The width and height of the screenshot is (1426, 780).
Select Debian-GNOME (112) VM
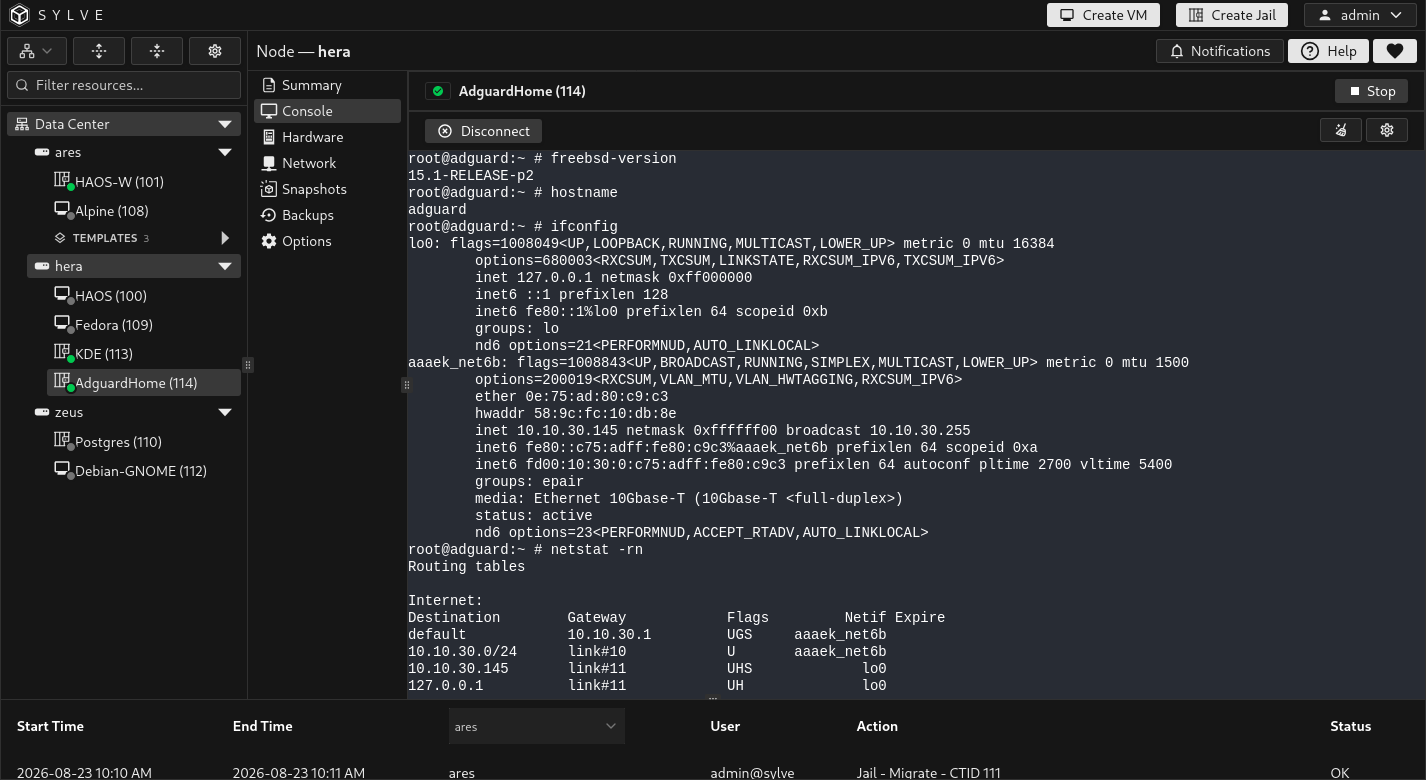(144, 471)
